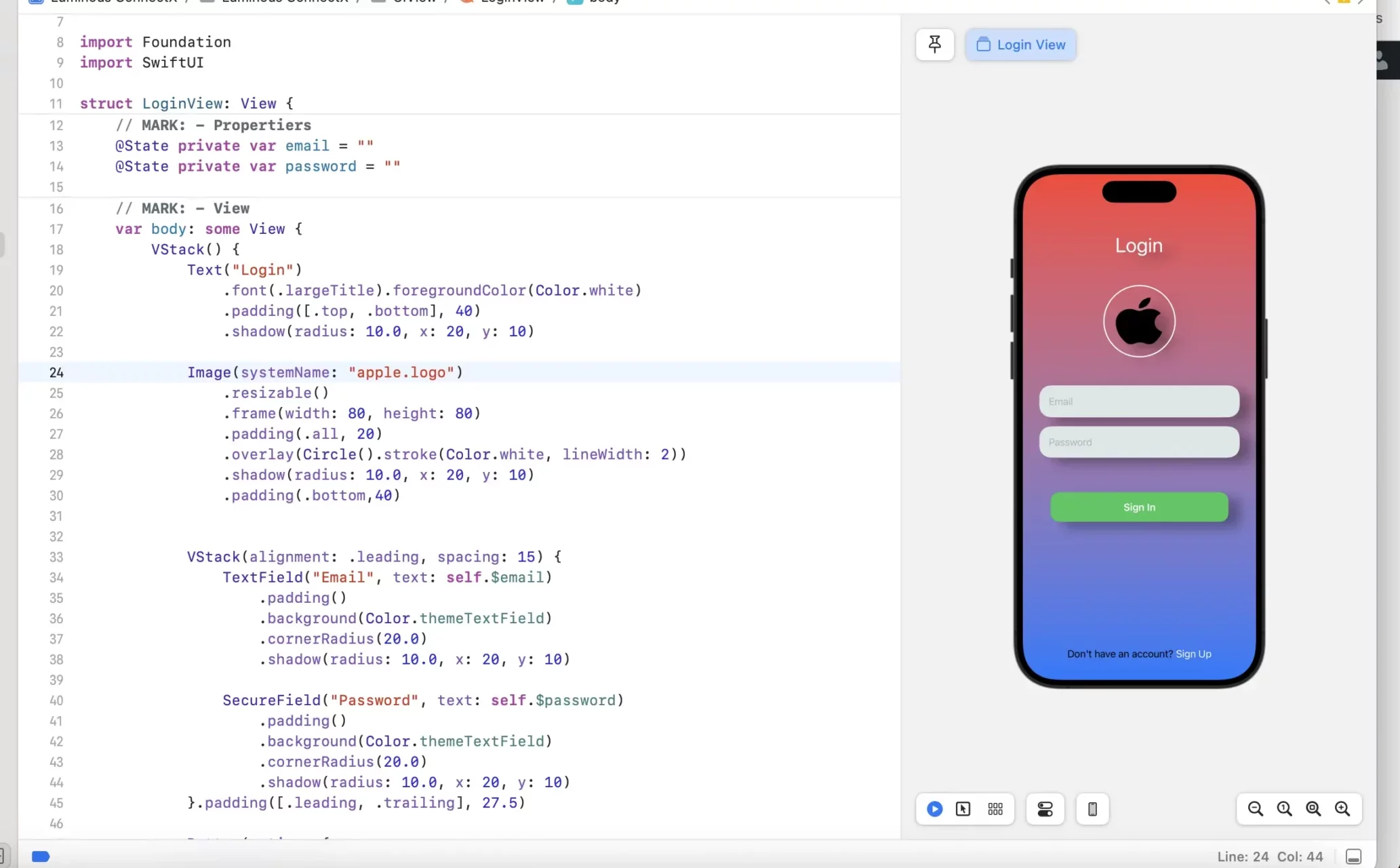1400x868 pixels.
Task: Click .padding() on line 41
Action: click(x=303, y=721)
